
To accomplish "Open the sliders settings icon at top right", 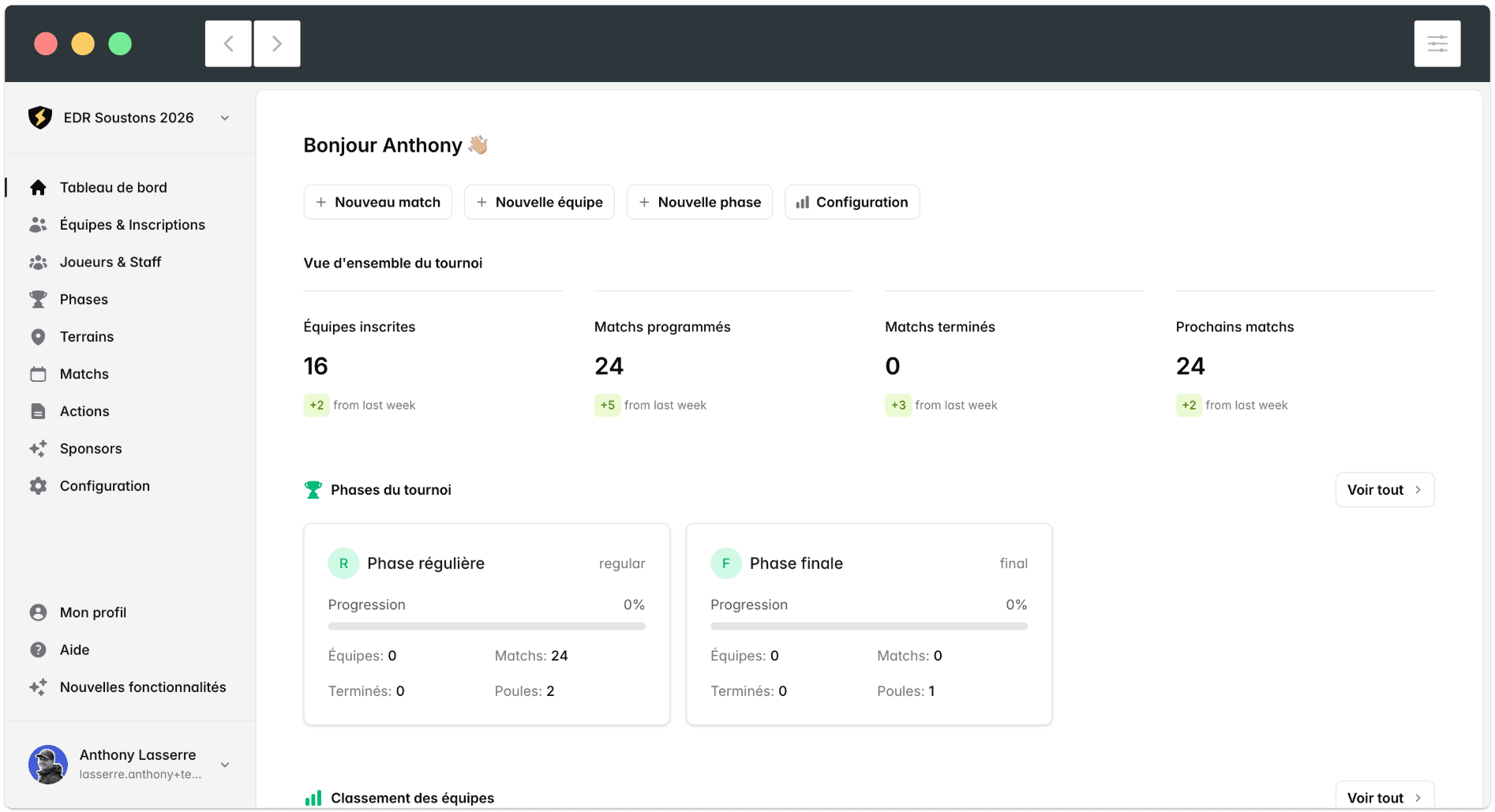I will [x=1437, y=43].
